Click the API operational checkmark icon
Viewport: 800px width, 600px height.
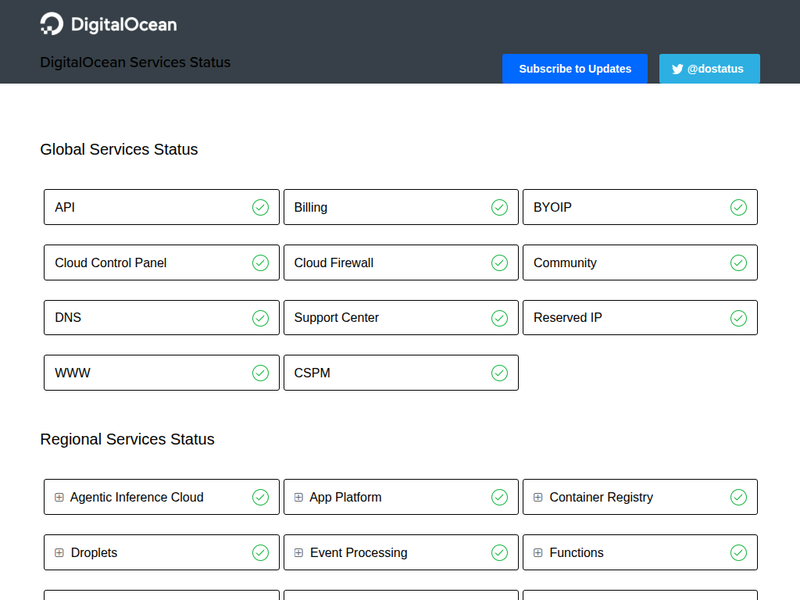click(260, 207)
